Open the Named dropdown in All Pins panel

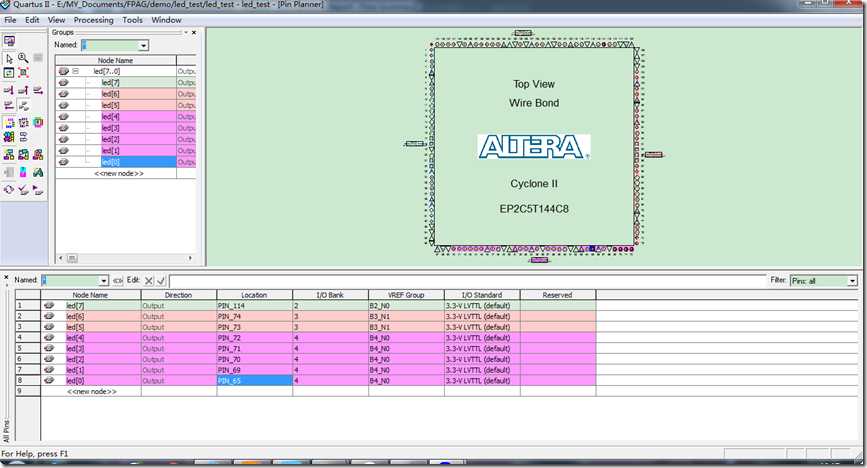(x=103, y=280)
